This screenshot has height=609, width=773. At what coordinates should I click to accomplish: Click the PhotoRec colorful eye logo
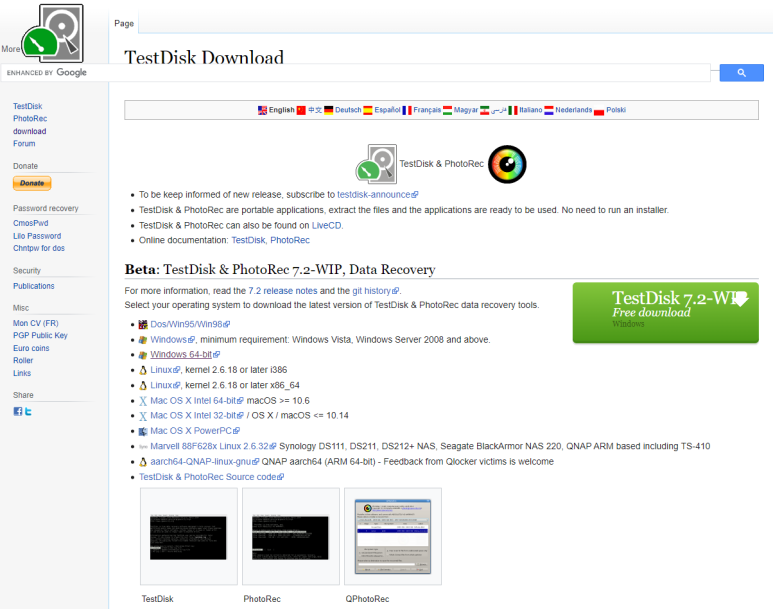click(x=507, y=164)
